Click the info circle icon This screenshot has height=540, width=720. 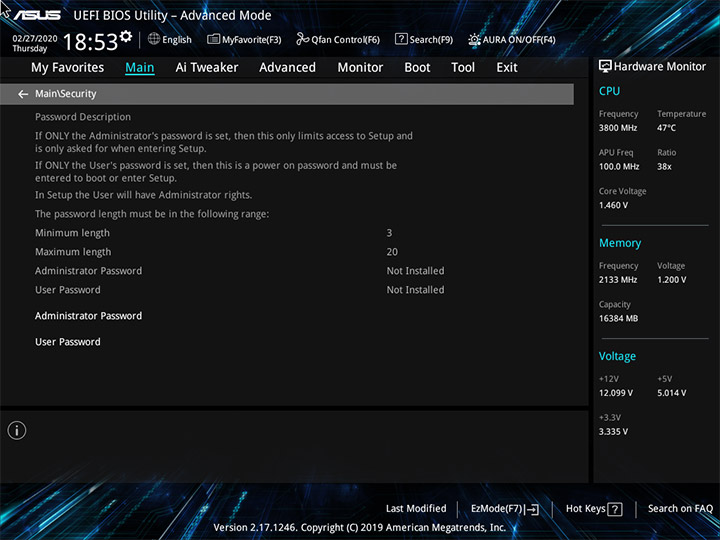click(17, 430)
